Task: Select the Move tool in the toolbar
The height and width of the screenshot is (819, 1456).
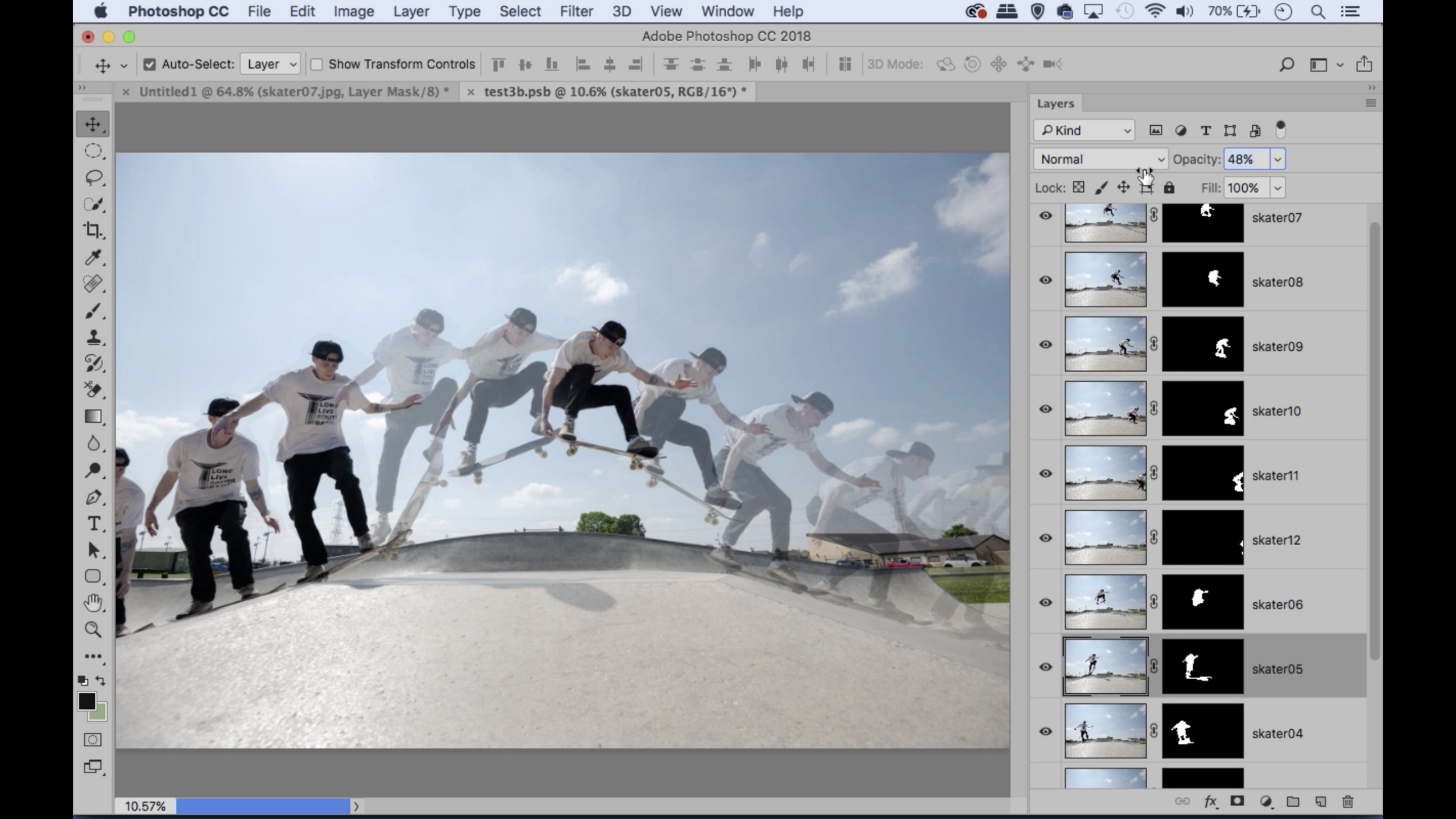Action: [93, 124]
